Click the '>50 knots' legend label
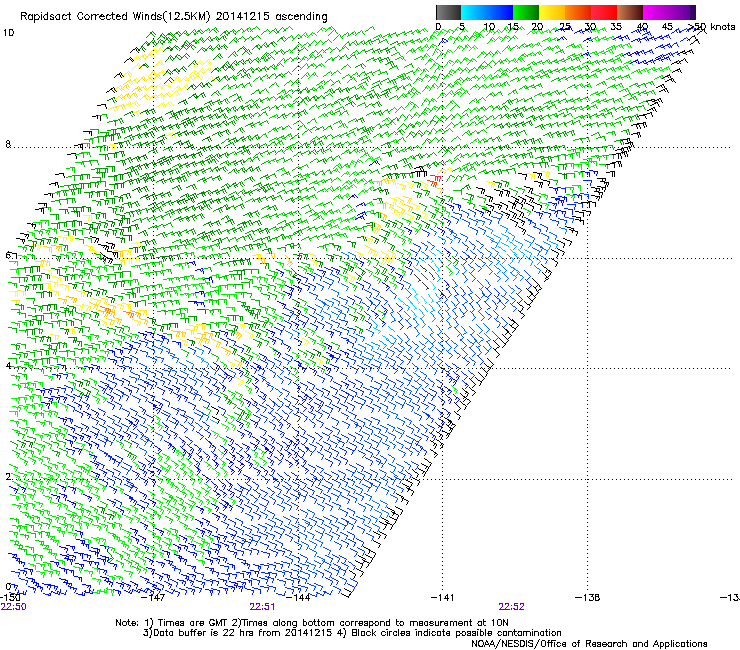Image resolution: width=740 pixels, height=650 pixels. tap(711, 27)
